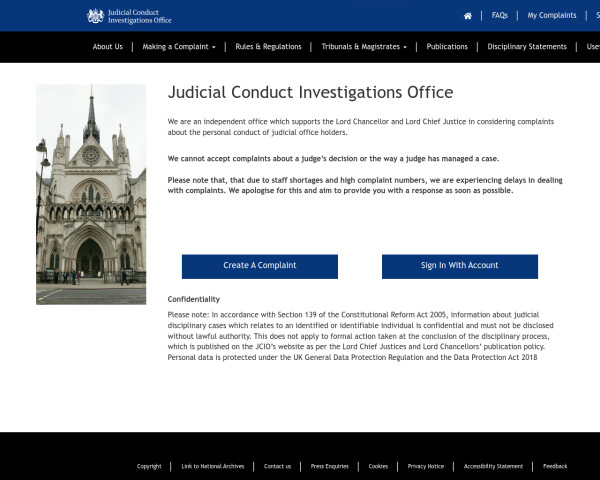This screenshot has height=480, width=600.
Task: Open Press Enquiries in the footer
Action: (329, 466)
